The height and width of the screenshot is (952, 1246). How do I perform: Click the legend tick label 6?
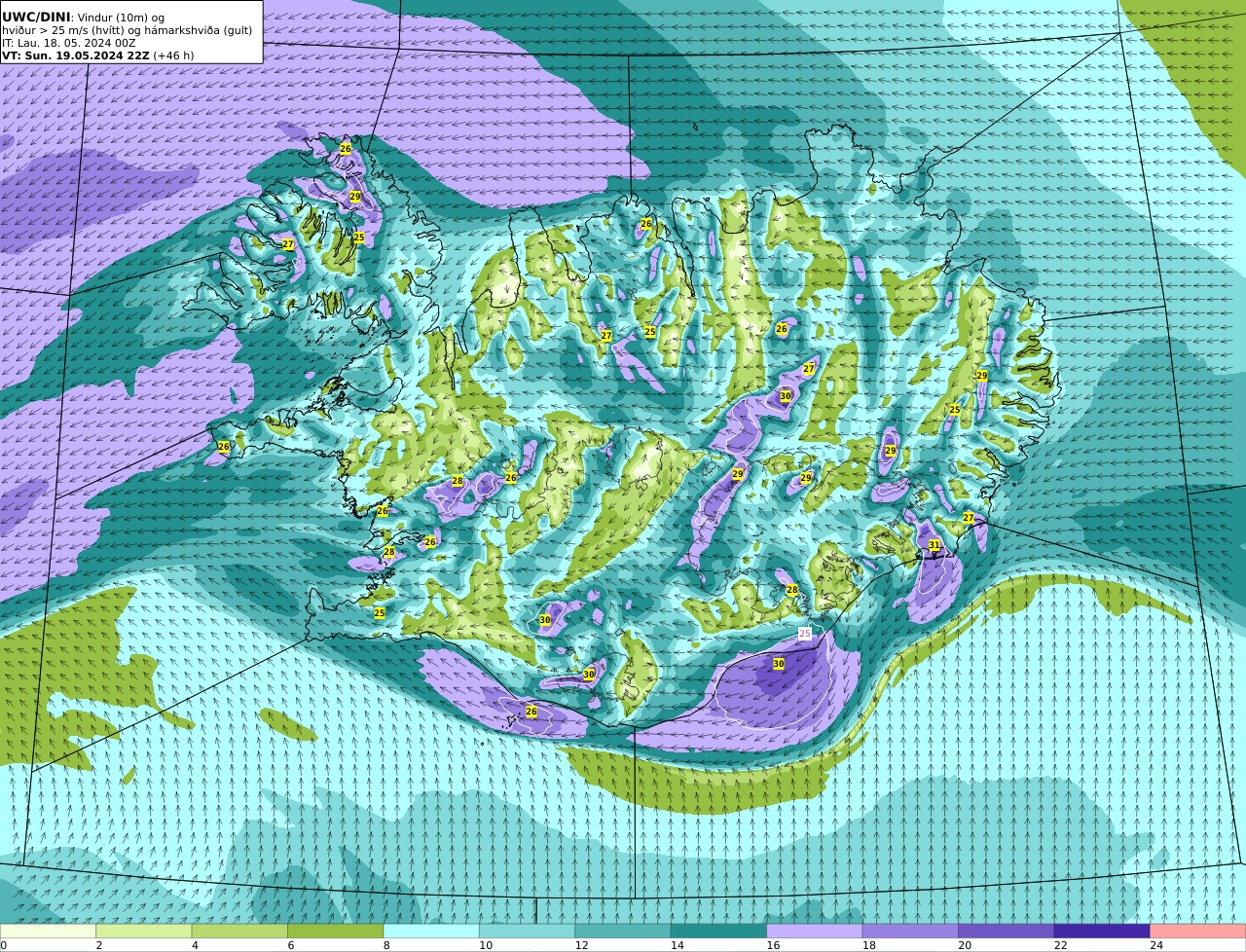point(290,945)
